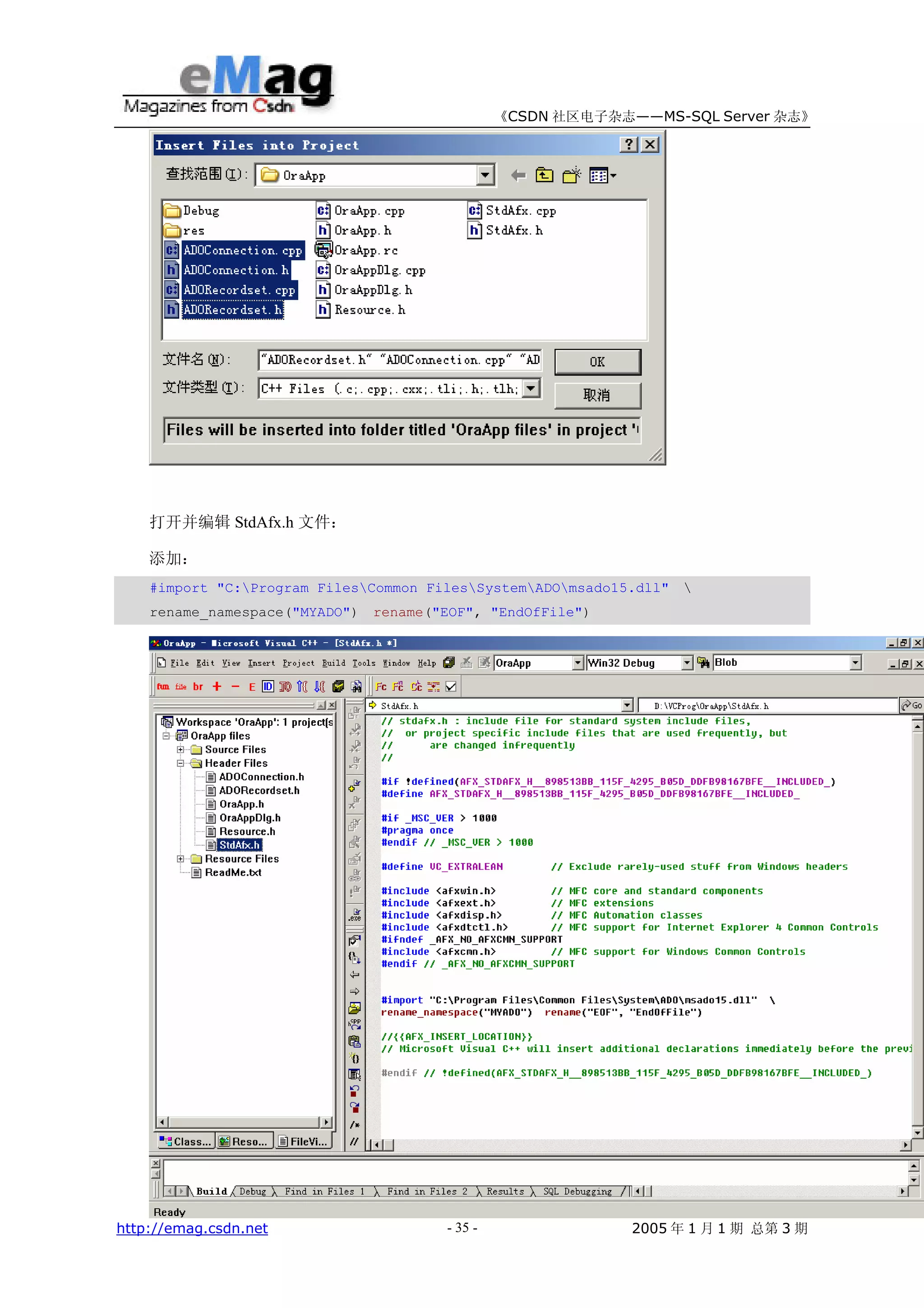The height and width of the screenshot is (1308, 924).
Task: Toggle the checkmark toolbar icon beside 'Cc'
Action: point(451,686)
